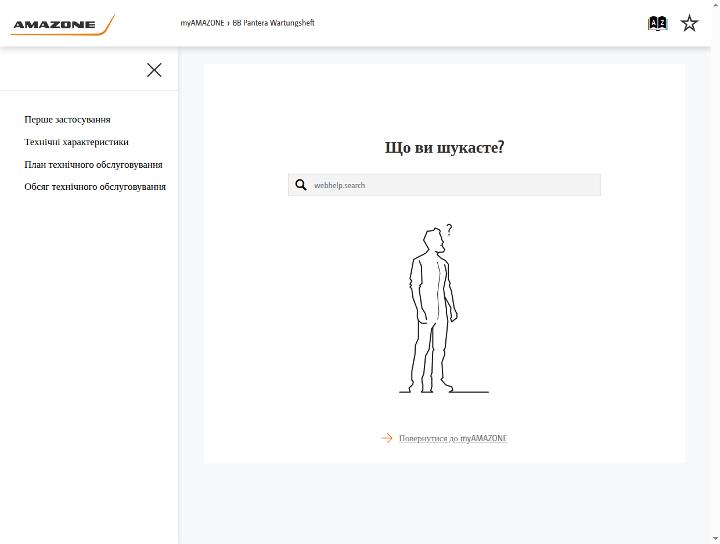Open the Перше застосування menu item
720x544 pixels.
pos(68,119)
